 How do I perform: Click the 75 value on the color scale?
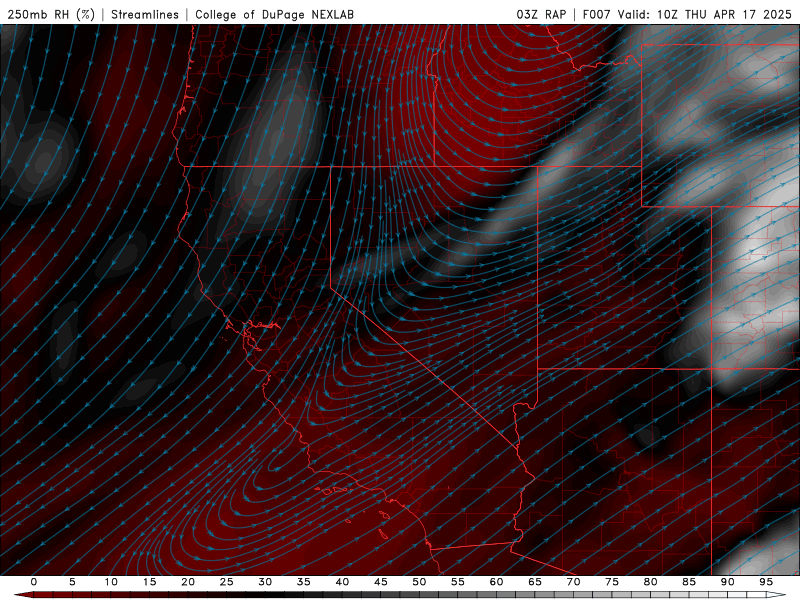pyautogui.click(x=612, y=582)
